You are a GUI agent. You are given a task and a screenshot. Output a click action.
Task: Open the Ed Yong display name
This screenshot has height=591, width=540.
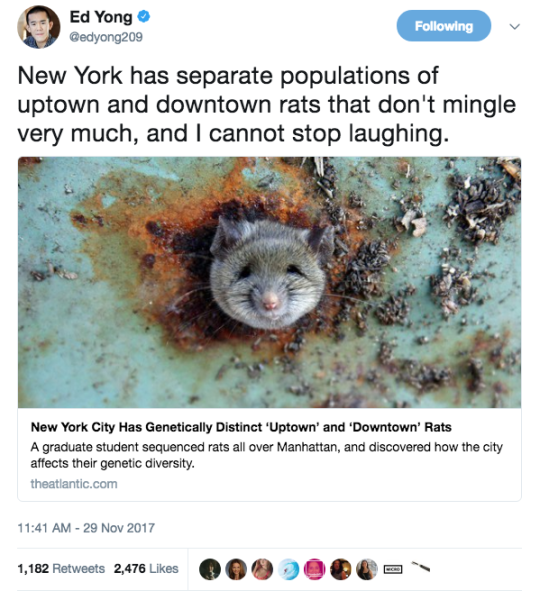(101, 17)
